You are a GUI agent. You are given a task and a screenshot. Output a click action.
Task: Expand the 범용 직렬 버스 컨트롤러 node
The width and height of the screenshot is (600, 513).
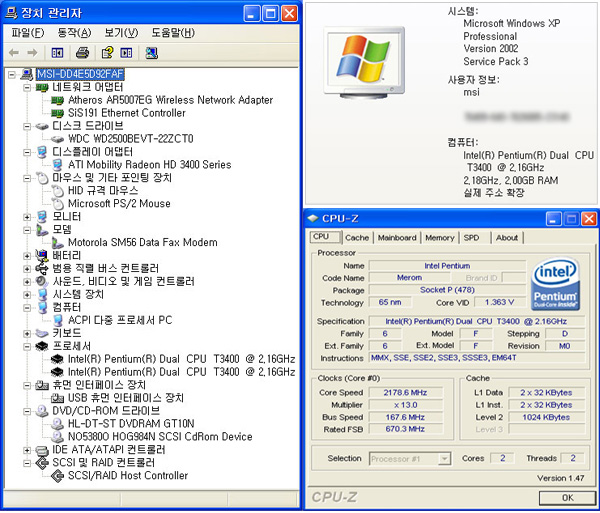[27, 269]
